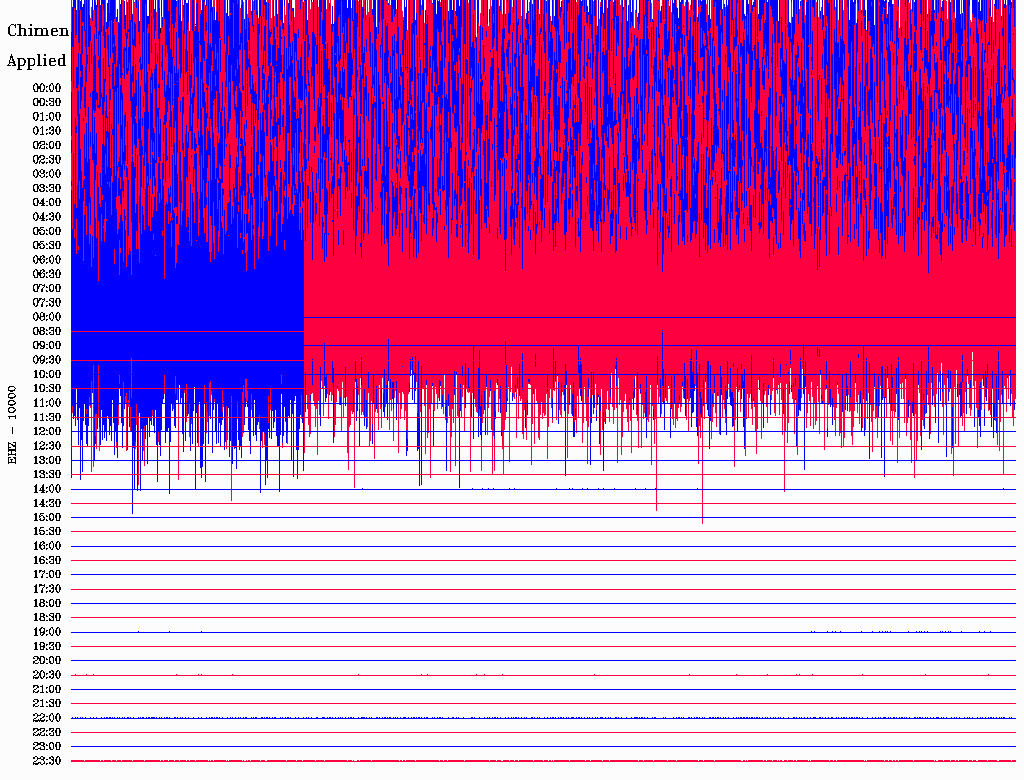This screenshot has height=780, width=1024.
Task: Select the 05:00 time label
Action: (47, 231)
